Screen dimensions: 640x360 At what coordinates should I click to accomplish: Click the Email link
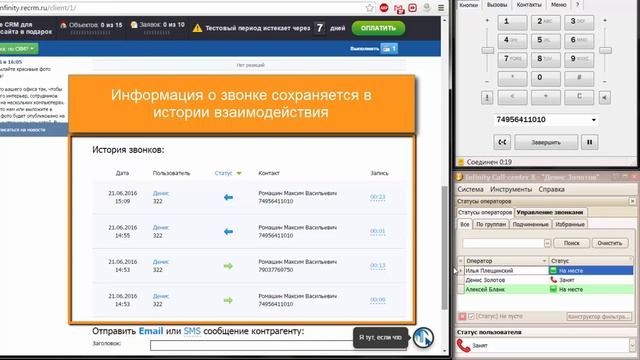151,331
